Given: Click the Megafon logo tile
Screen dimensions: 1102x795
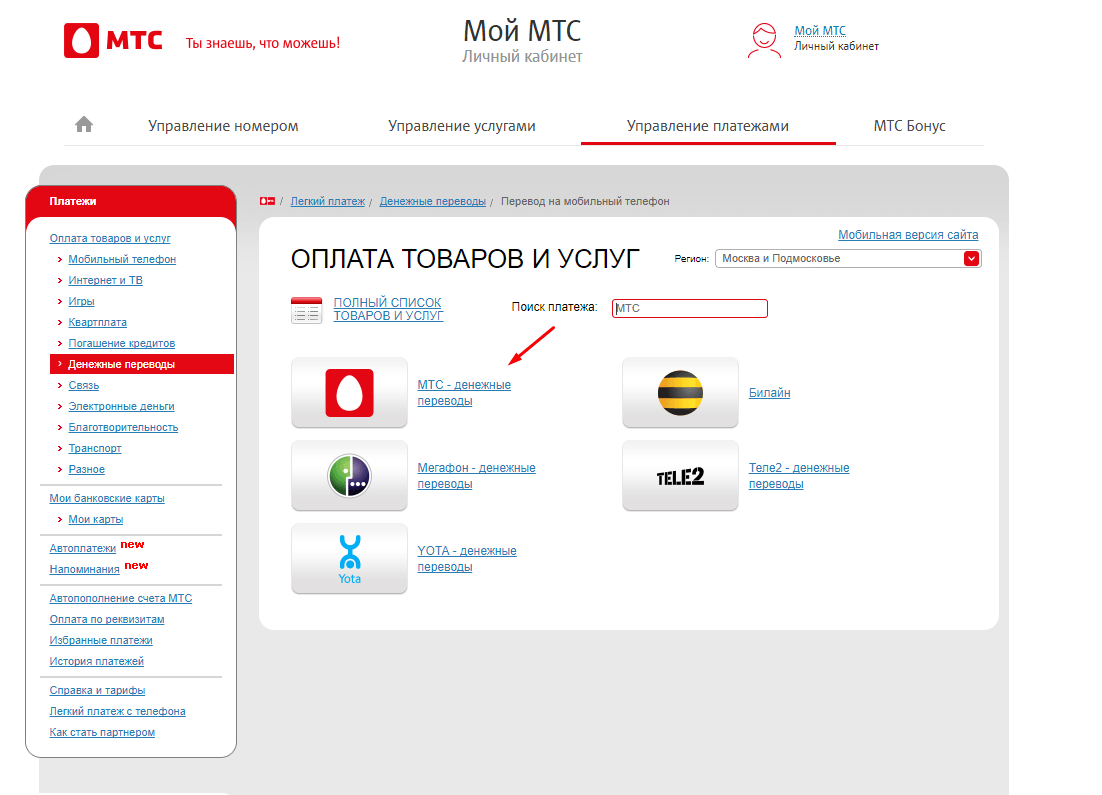Looking at the screenshot, I should (x=349, y=476).
